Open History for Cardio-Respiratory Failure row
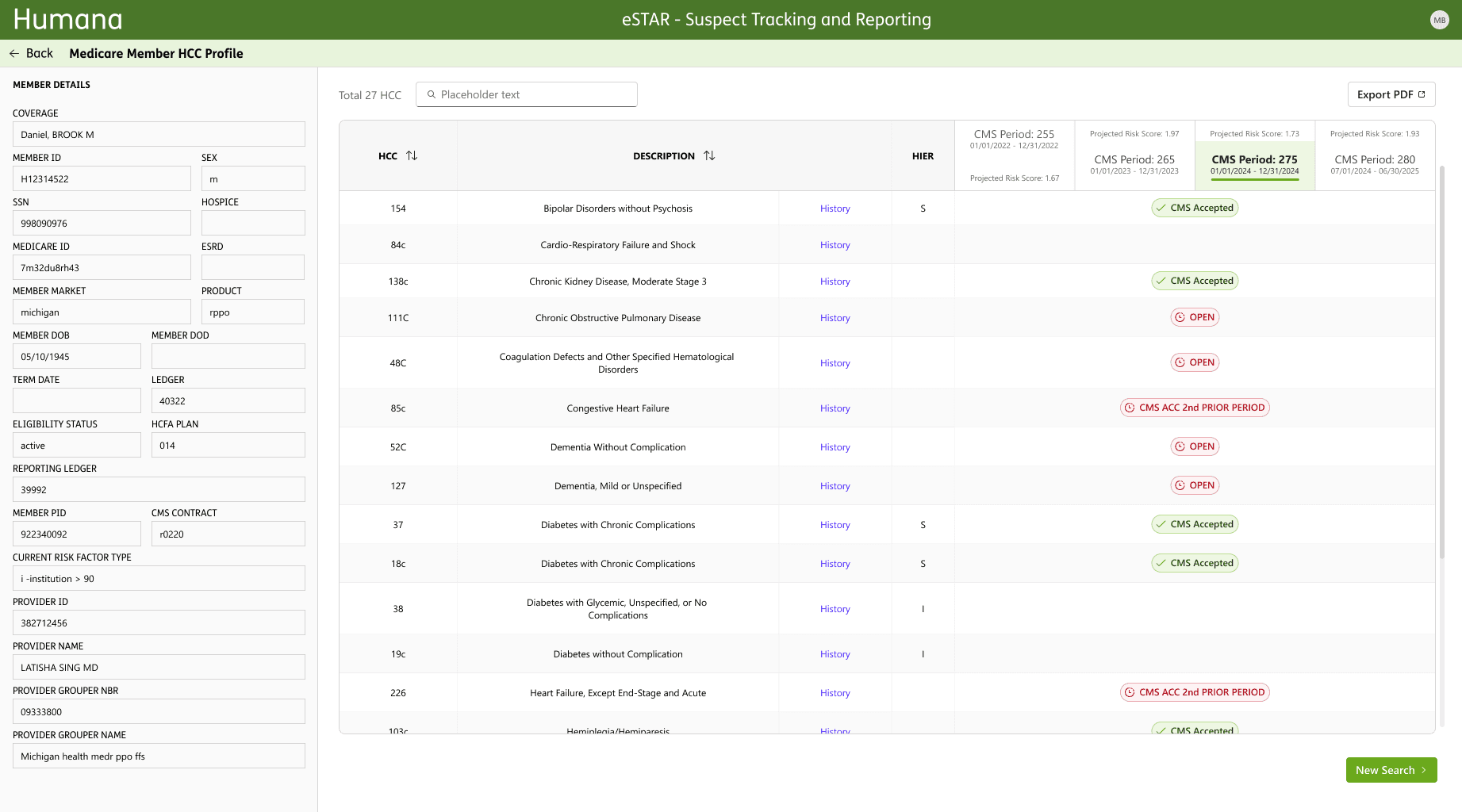 coord(835,245)
